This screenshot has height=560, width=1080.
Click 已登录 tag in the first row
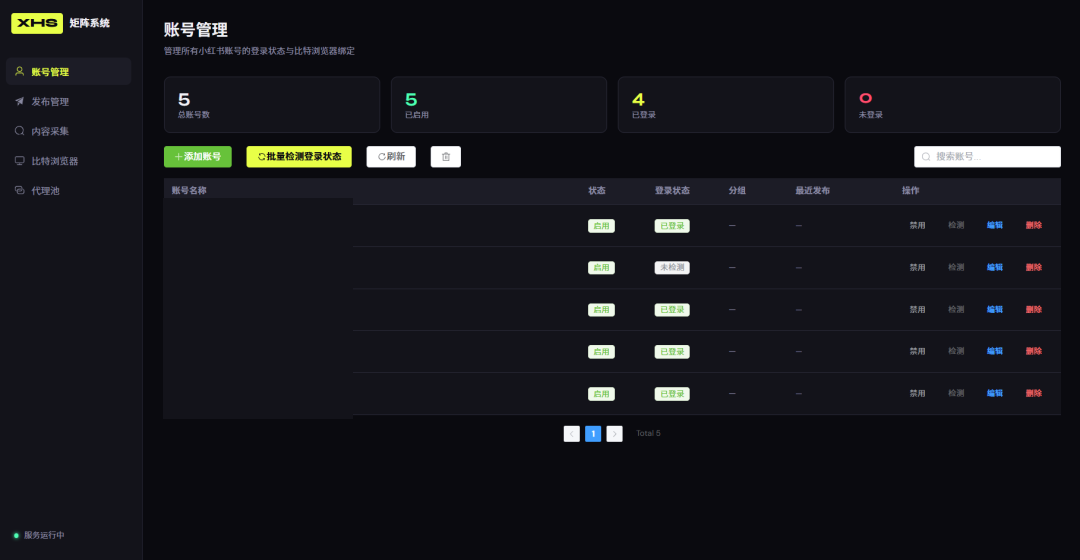tap(672, 225)
